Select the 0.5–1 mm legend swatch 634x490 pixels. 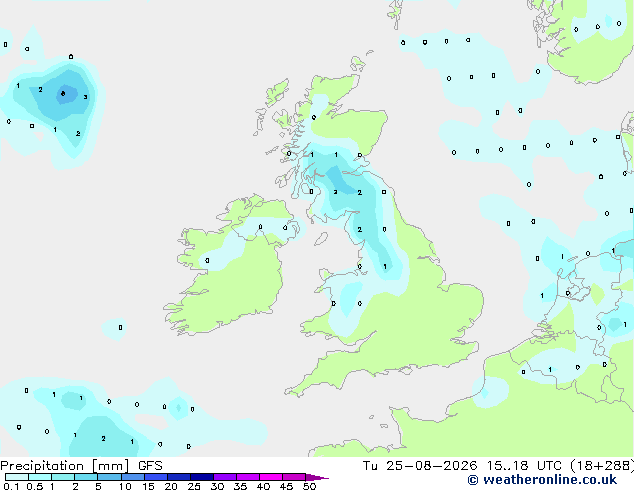[x=40, y=477]
